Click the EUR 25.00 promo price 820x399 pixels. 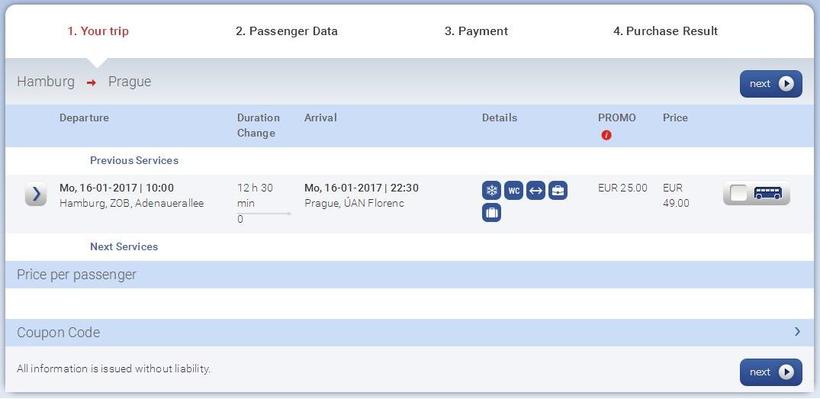click(x=622, y=188)
